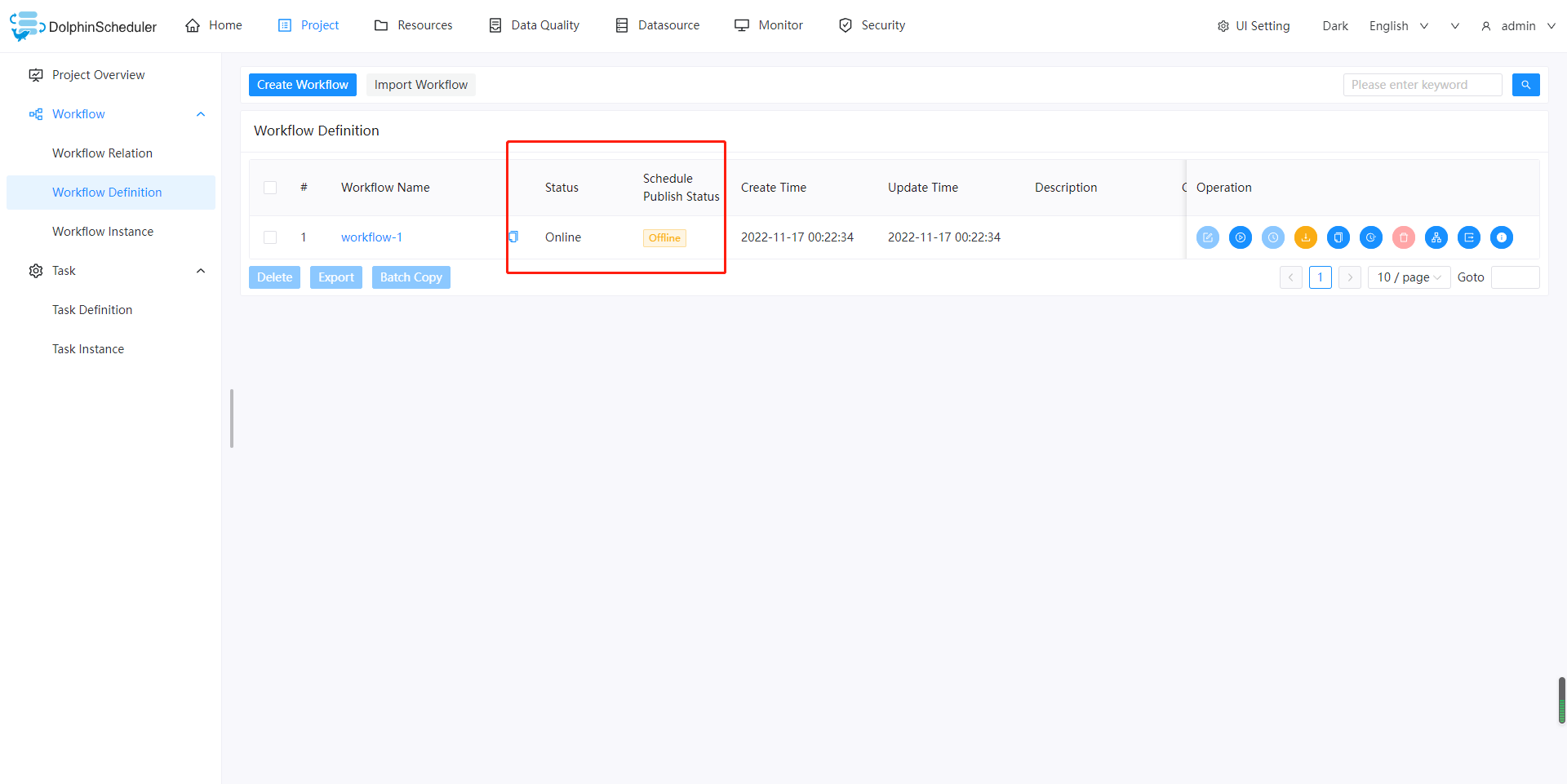This screenshot has height=784, width=1567.
Task: Click the Resources folder icon
Action: click(x=381, y=25)
